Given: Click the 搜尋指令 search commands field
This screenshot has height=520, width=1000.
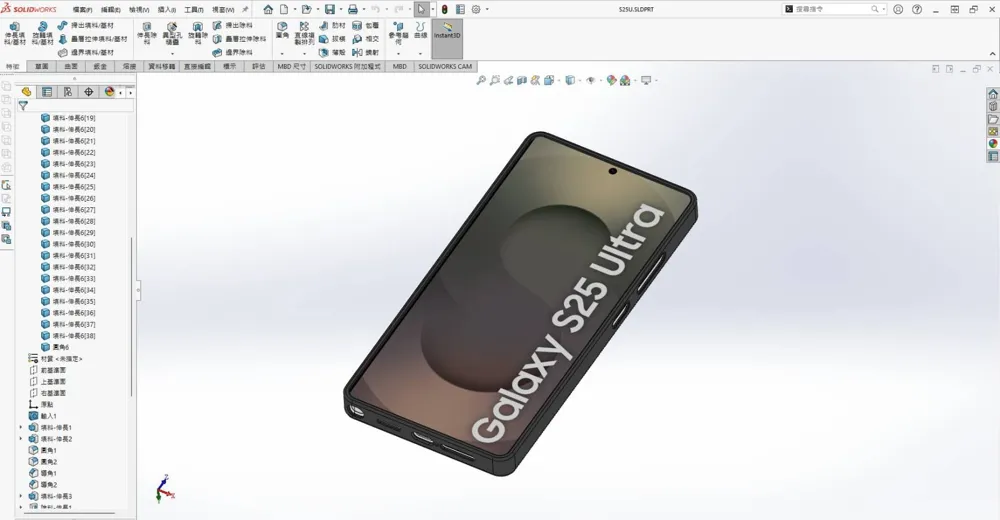Looking at the screenshot, I should click(834, 10).
